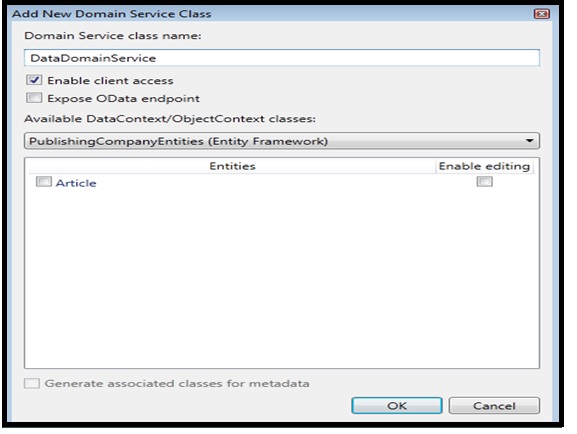
Task: Click the Enable client access label text
Action: coord(110,81)
